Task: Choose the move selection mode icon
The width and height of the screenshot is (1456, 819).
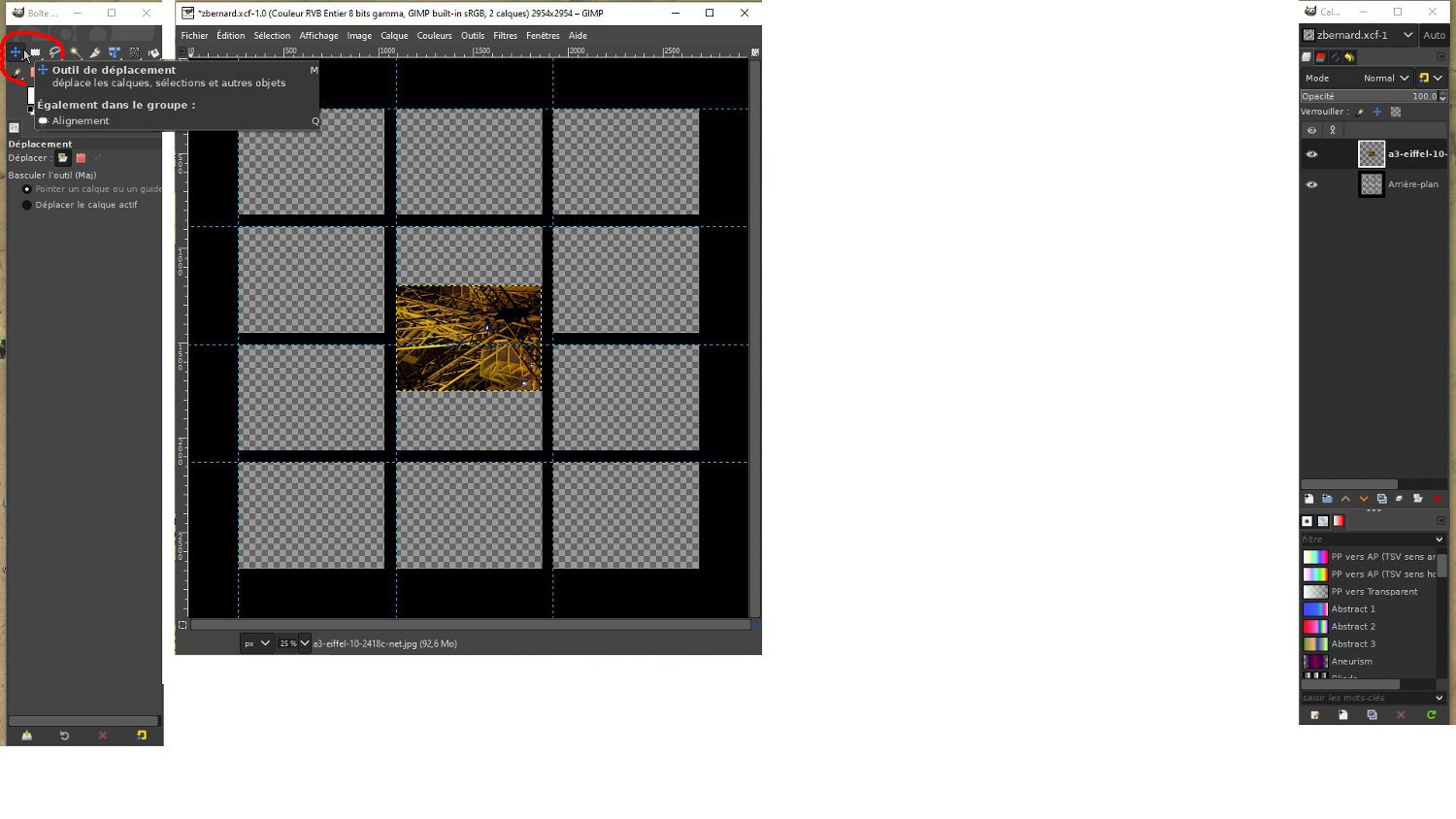Action: 81,158
